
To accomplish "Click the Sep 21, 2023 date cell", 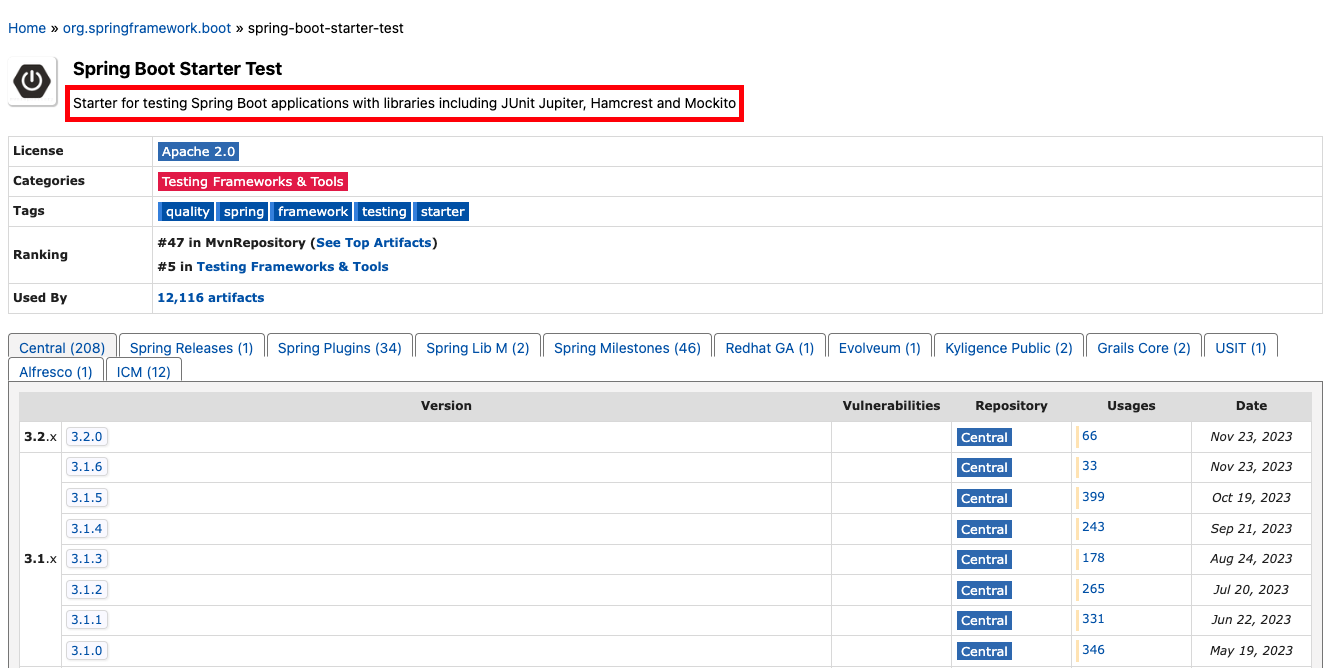I will [x=1251, y=529].
